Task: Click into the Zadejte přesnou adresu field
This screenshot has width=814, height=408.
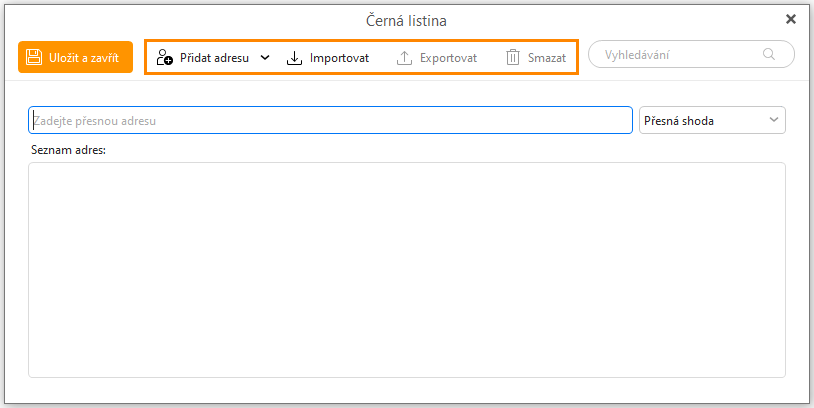Action: coord(330,120)
